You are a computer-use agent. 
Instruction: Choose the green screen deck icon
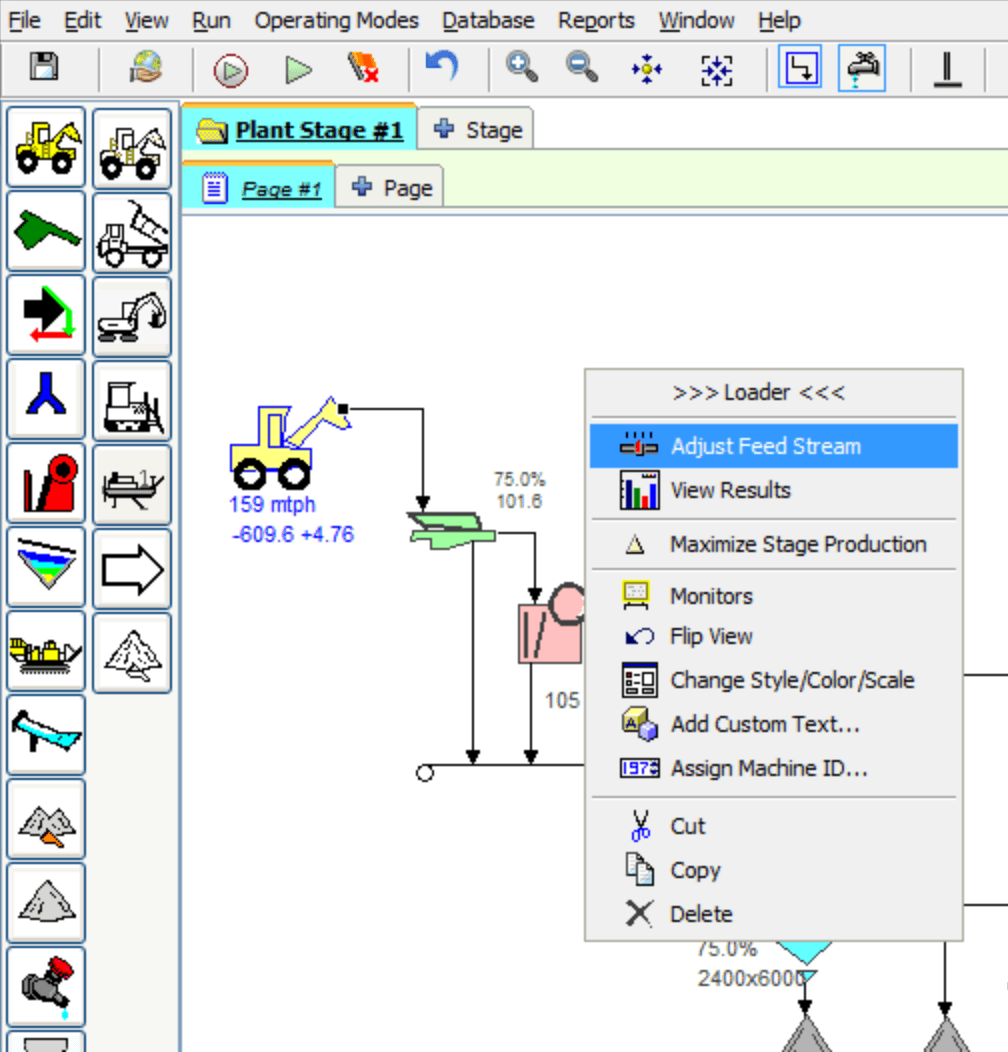46,232
